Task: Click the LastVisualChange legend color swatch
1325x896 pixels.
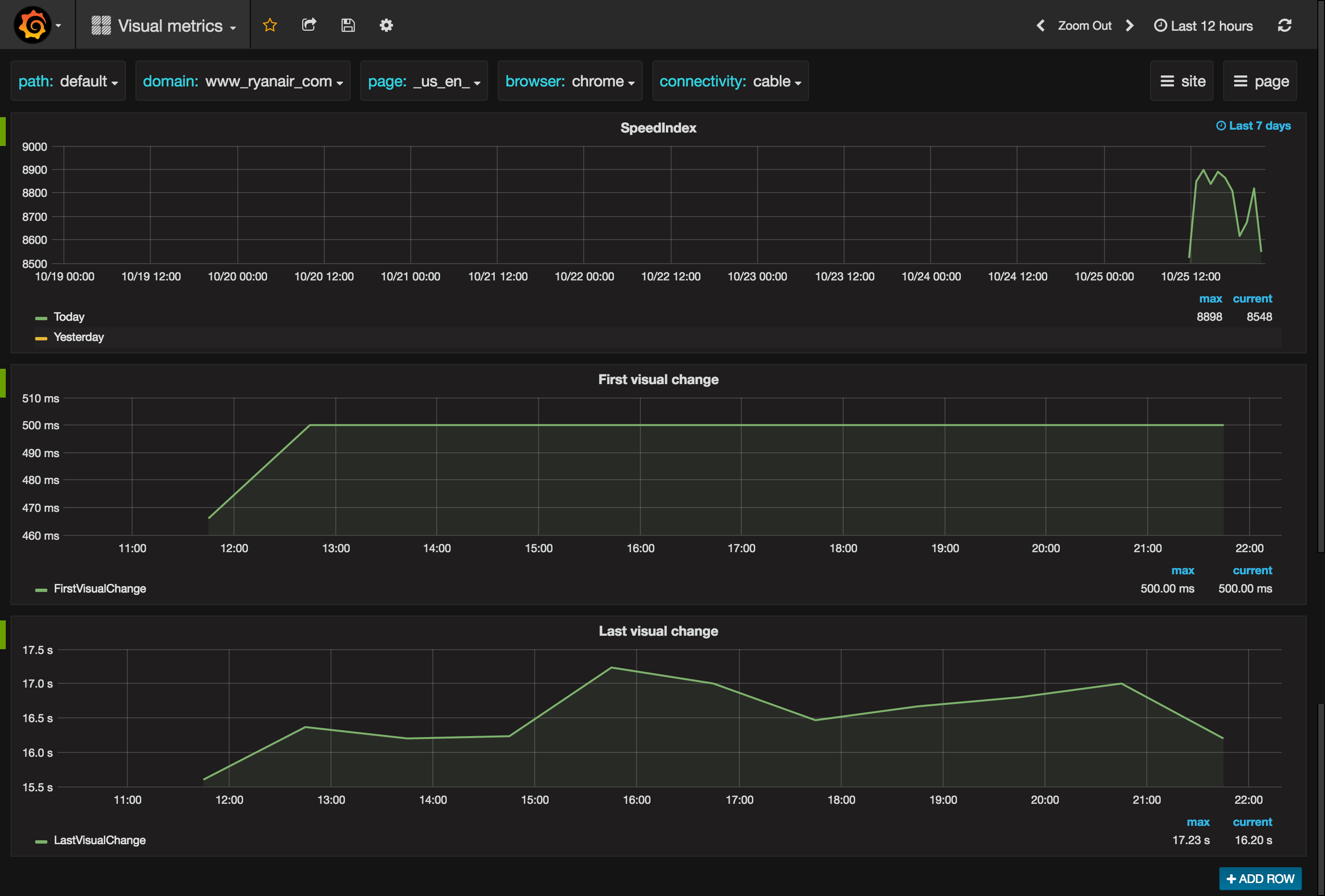Action: 41,841
